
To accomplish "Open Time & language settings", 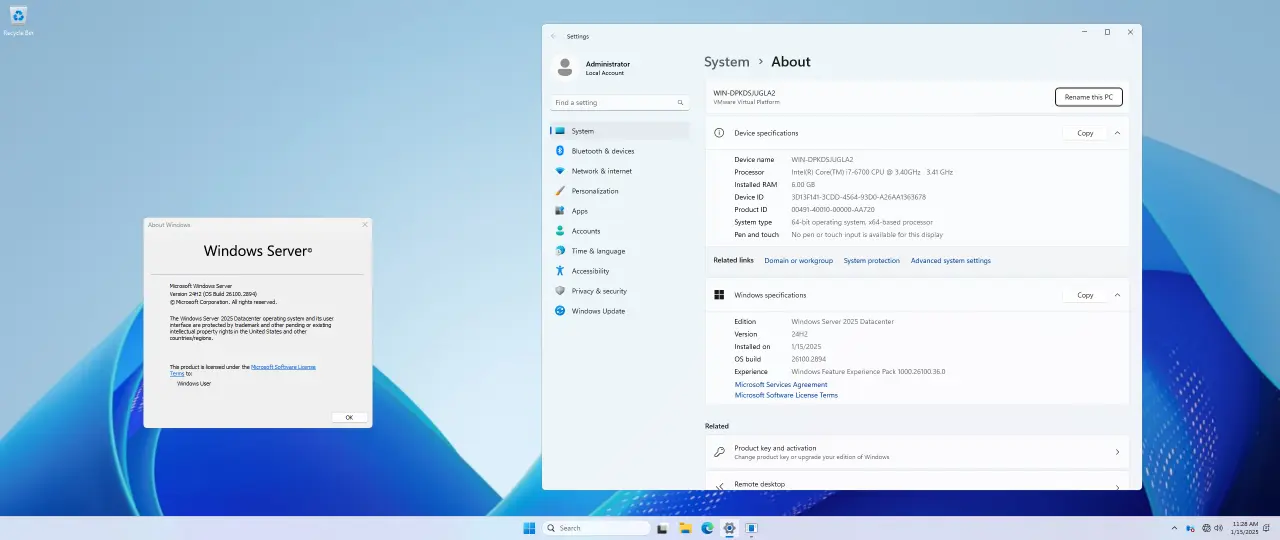I will click(x=619, y=251).
